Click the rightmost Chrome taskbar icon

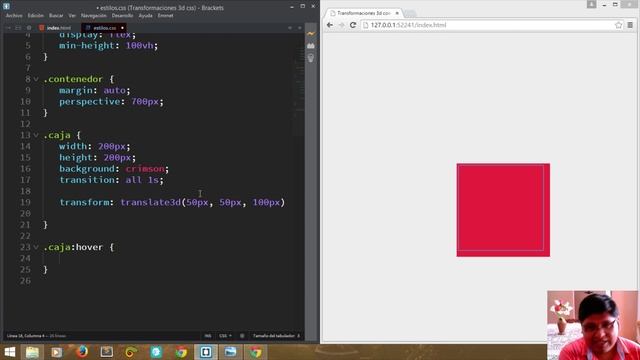pyautogui.click(x=256, y=352)
